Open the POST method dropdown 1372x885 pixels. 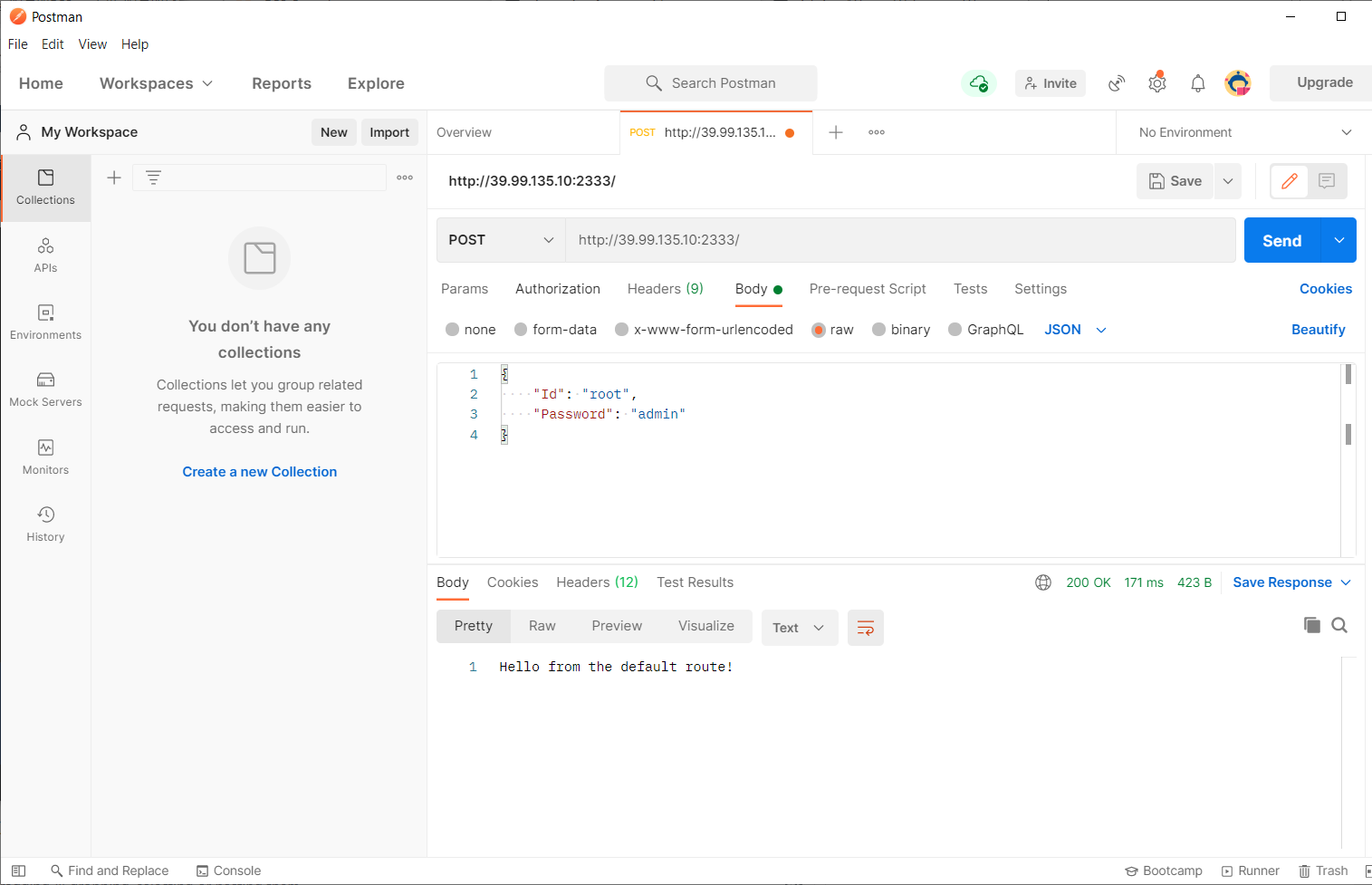coord(501,240)
